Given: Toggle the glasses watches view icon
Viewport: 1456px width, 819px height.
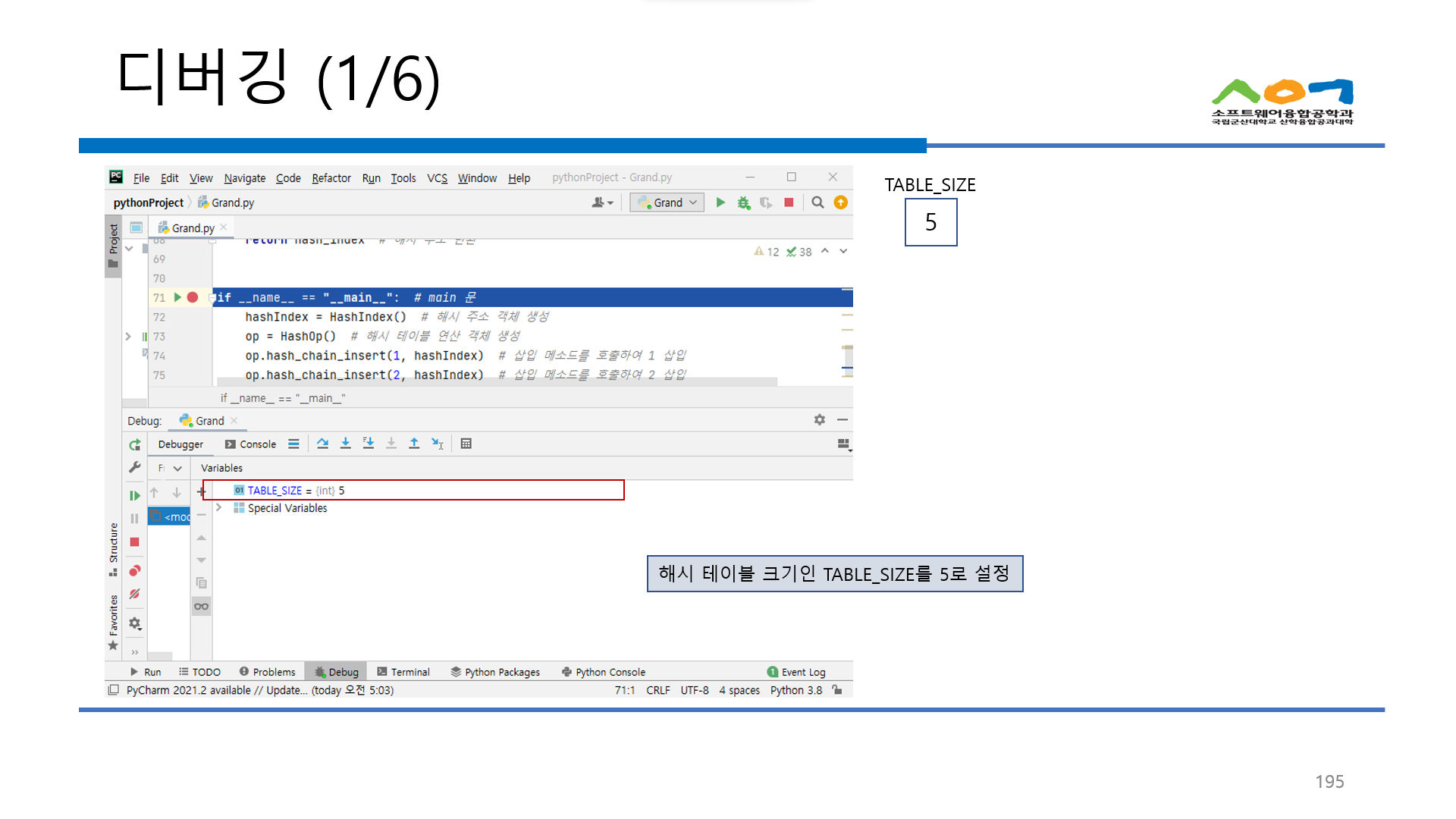Looking at the screenshot, I should coord(201,606).
